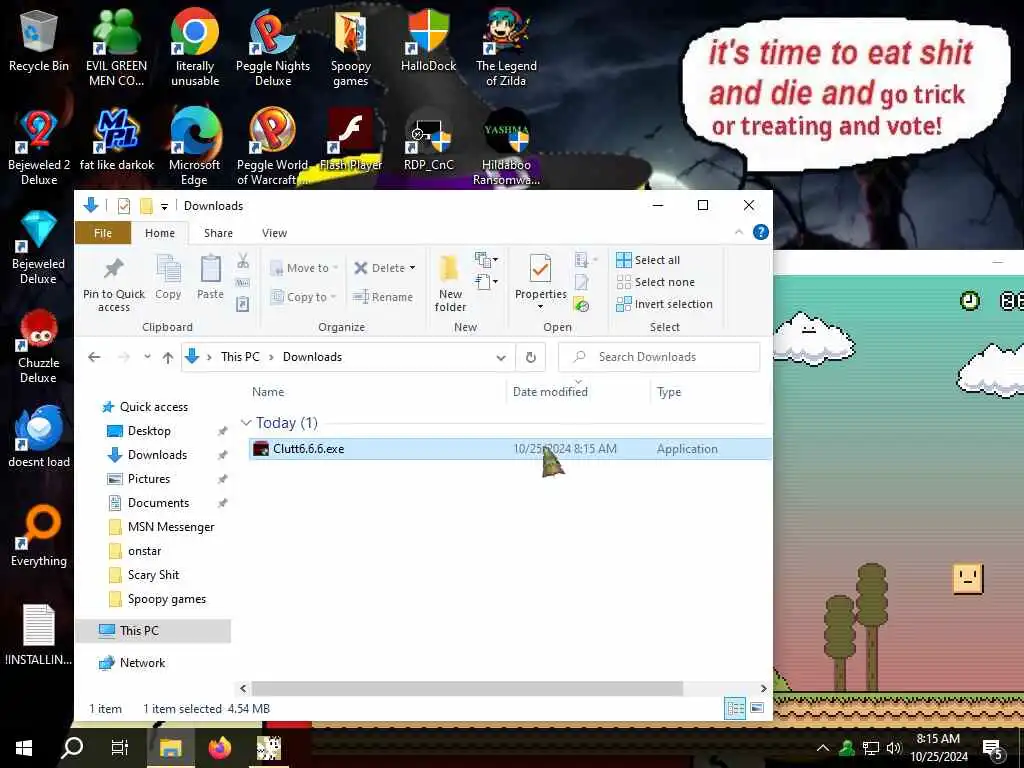Open the Copy to dropdown

coord(304,297)
